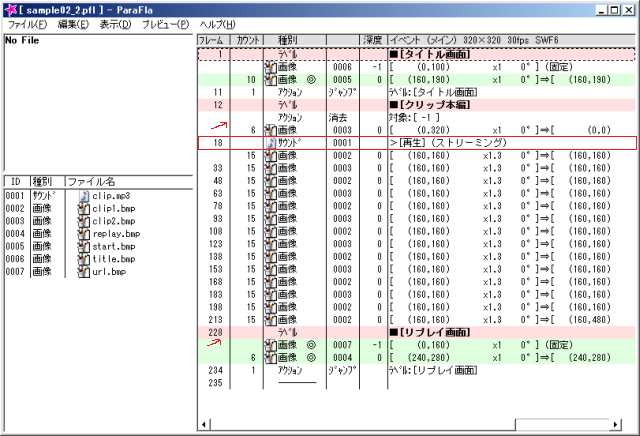640x436 pixels.
Task: Select the >[再生] (ストリーミング) event text
Action: (x=448, y=143)
